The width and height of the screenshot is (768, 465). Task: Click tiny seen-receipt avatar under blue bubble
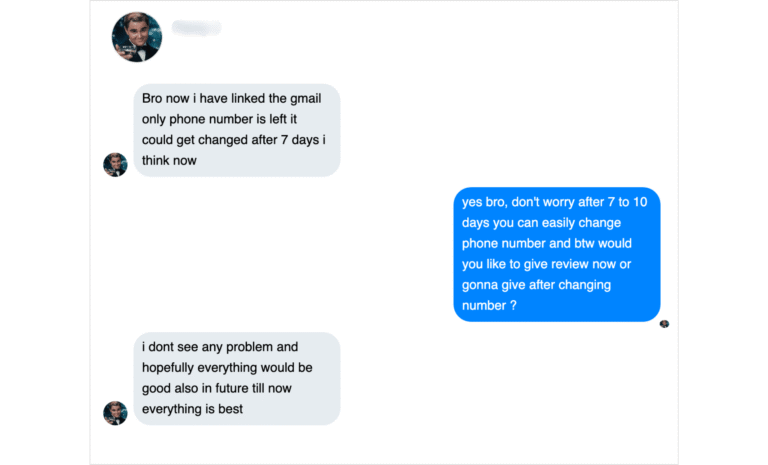[x=664, y=324]
